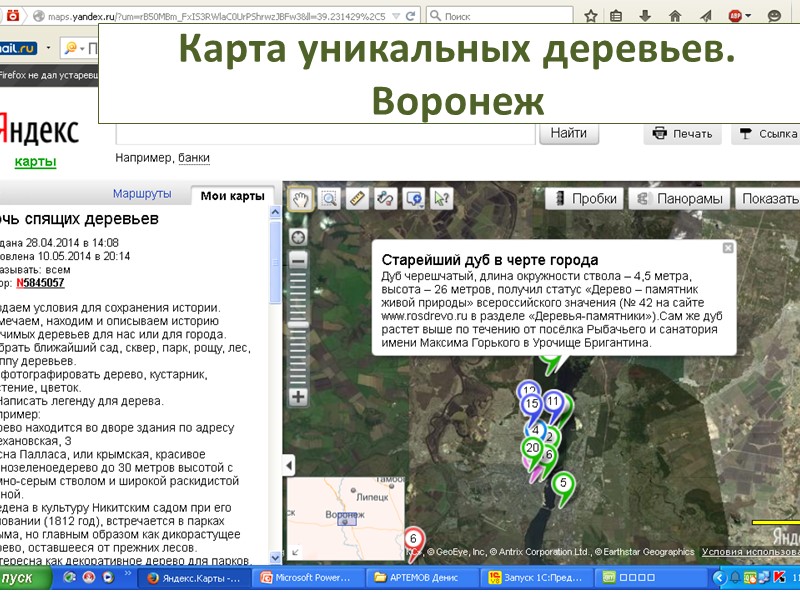Zoom out with the minus button
800x600 pixels.
[298, 261]
